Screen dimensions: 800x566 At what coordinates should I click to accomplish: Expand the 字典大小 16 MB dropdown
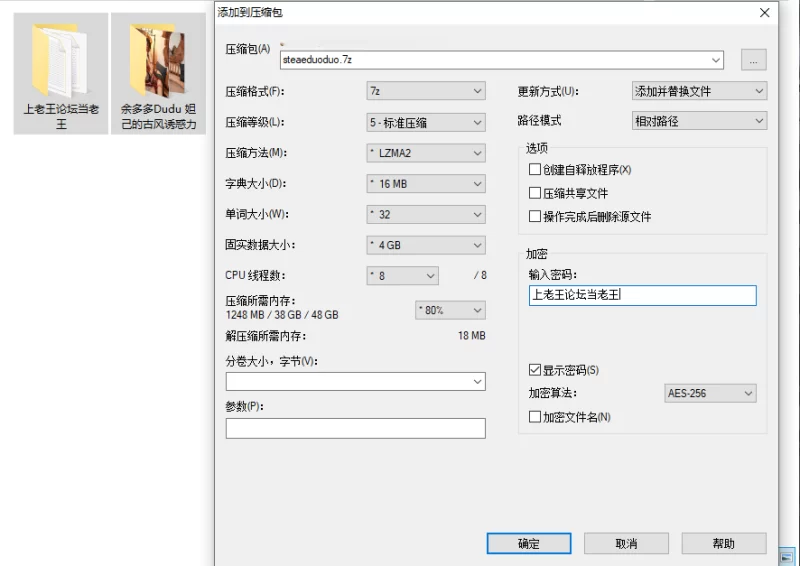(426, 184)
